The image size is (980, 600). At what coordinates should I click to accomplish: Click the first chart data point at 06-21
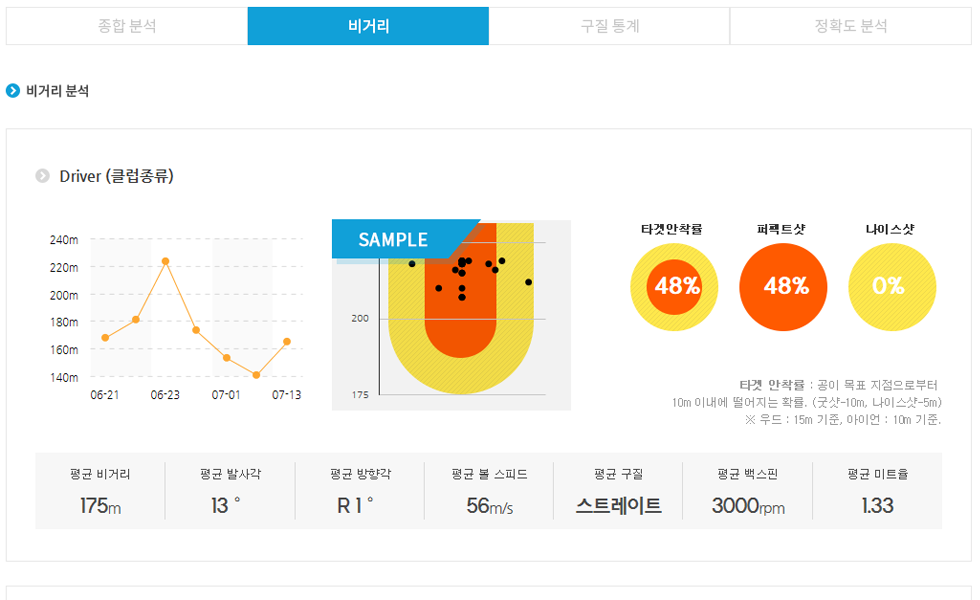pyautogui.click(x=105, y=338)
